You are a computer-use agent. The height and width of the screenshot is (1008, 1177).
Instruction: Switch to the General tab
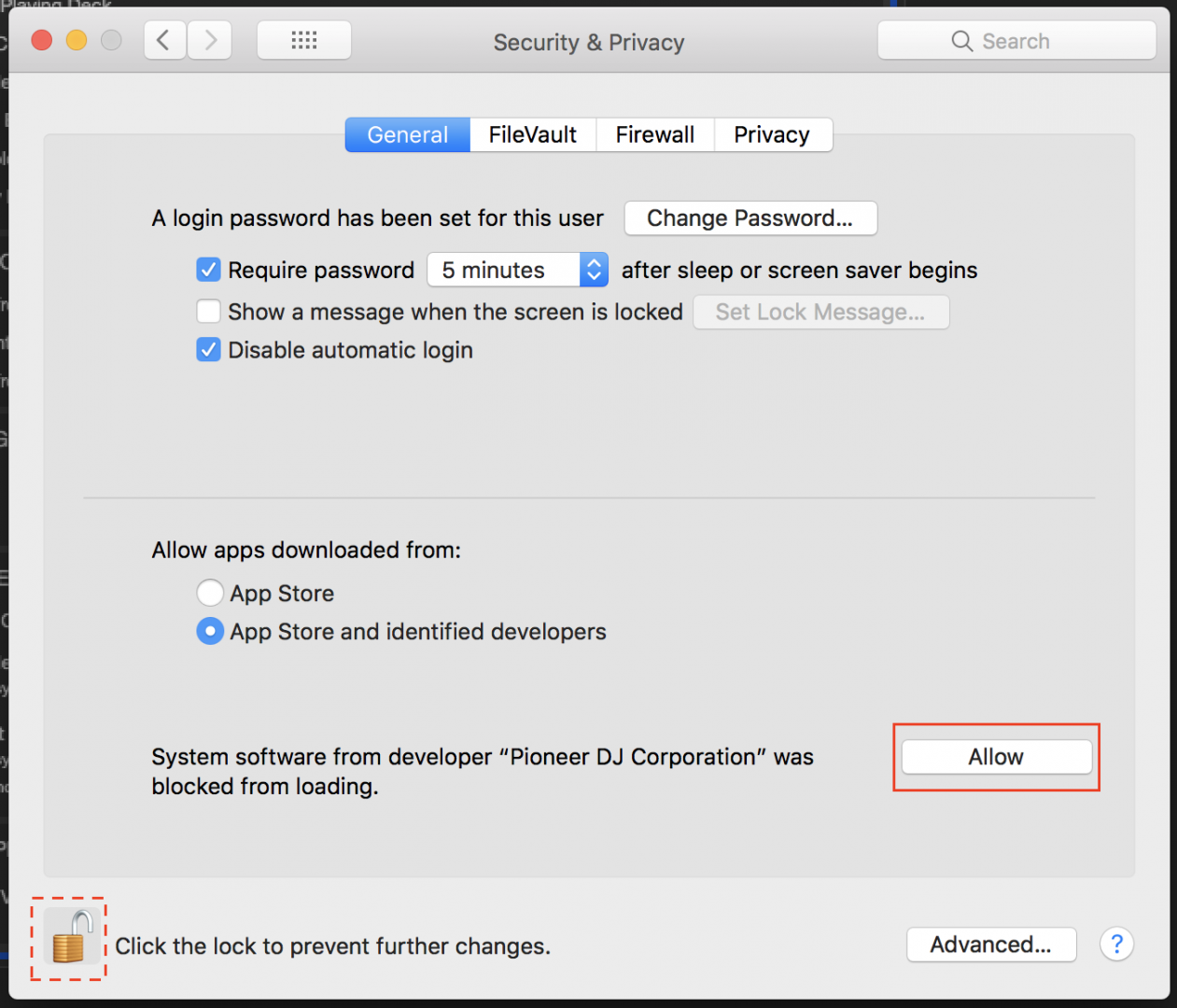click(408, 134)
